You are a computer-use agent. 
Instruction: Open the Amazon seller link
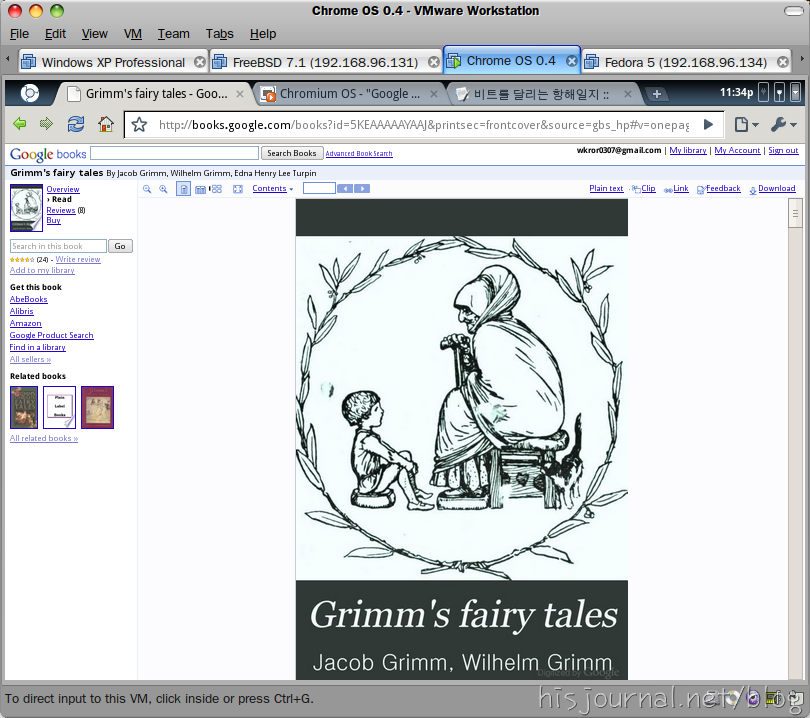(x=25, y=323)
